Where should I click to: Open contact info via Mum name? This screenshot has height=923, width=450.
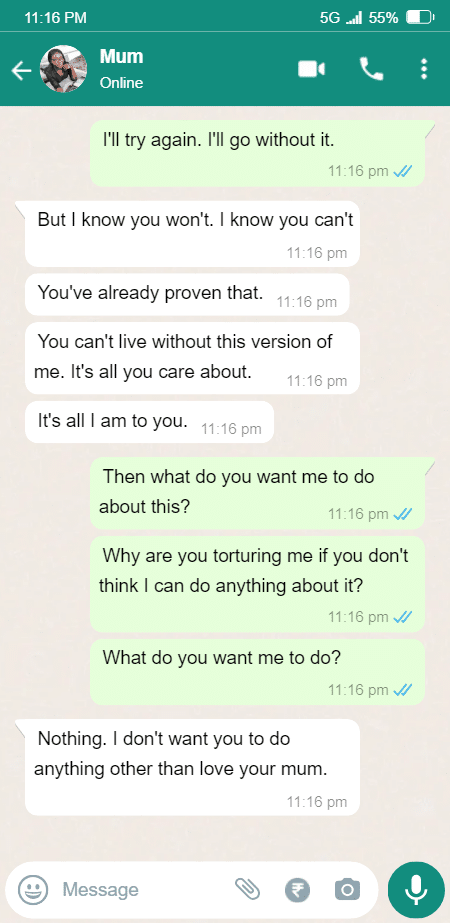[121, 57]
